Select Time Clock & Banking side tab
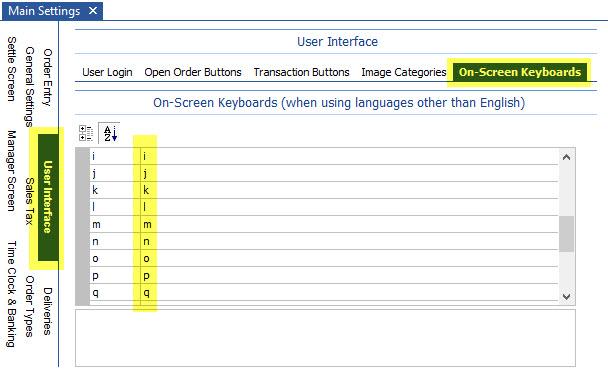Image resolution: width=608 pixels, height=375 pixels. point(12,294)
